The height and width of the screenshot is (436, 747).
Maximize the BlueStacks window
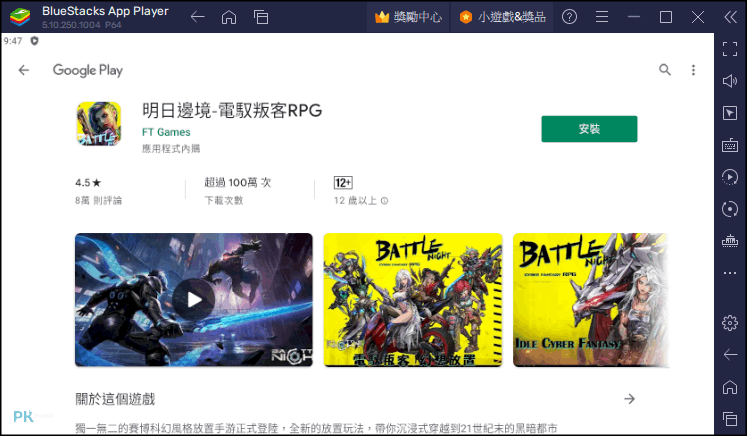click(x=666, y=17)
